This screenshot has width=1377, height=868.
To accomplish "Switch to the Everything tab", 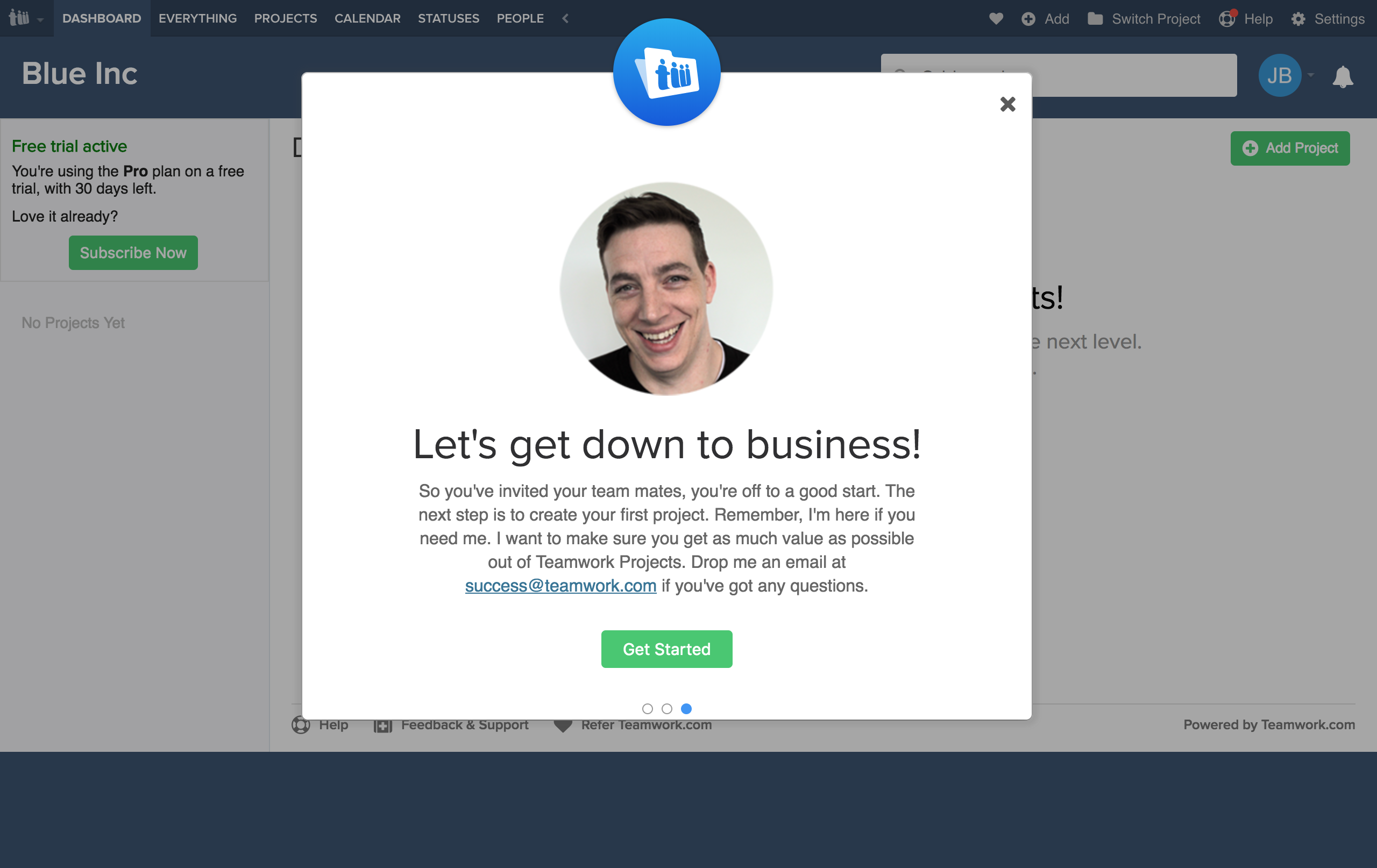I will (x=197, y=18).
